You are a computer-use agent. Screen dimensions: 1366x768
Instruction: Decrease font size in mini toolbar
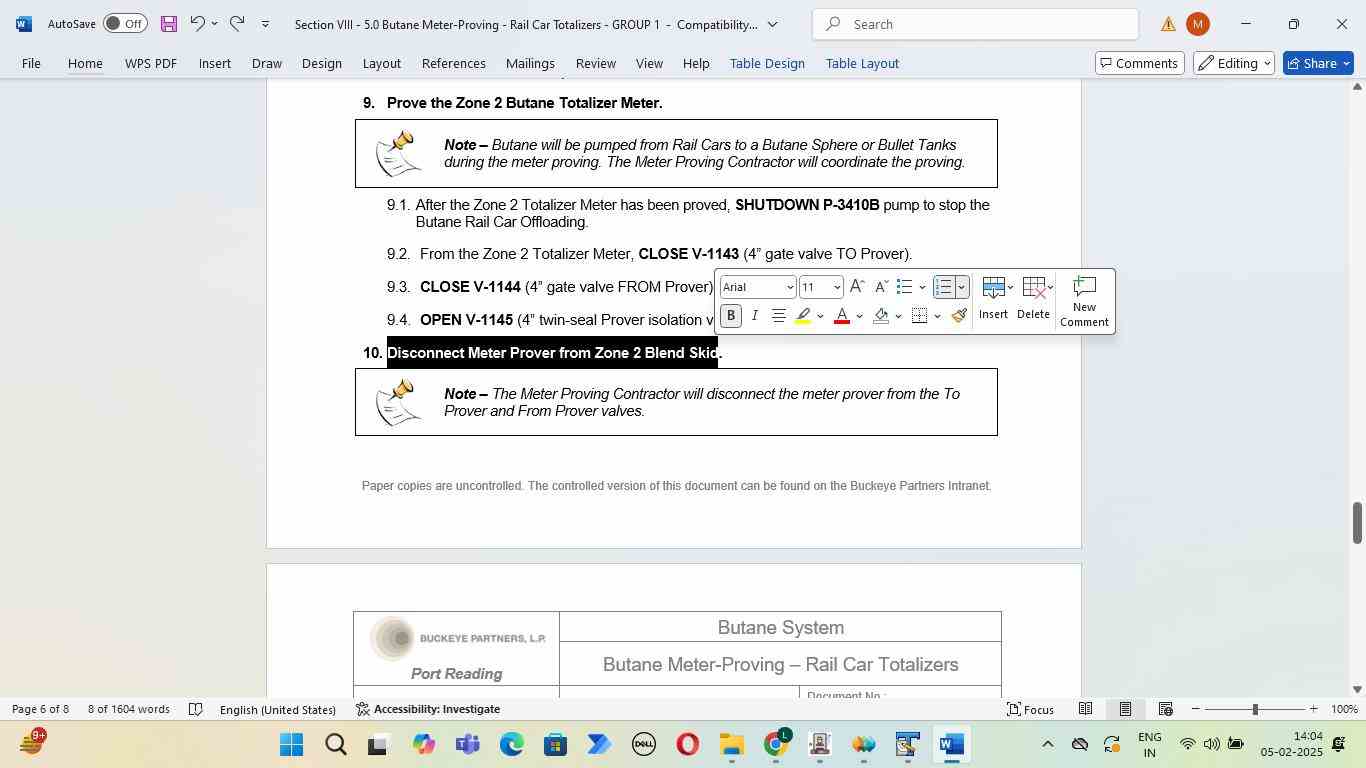[881, 287]
